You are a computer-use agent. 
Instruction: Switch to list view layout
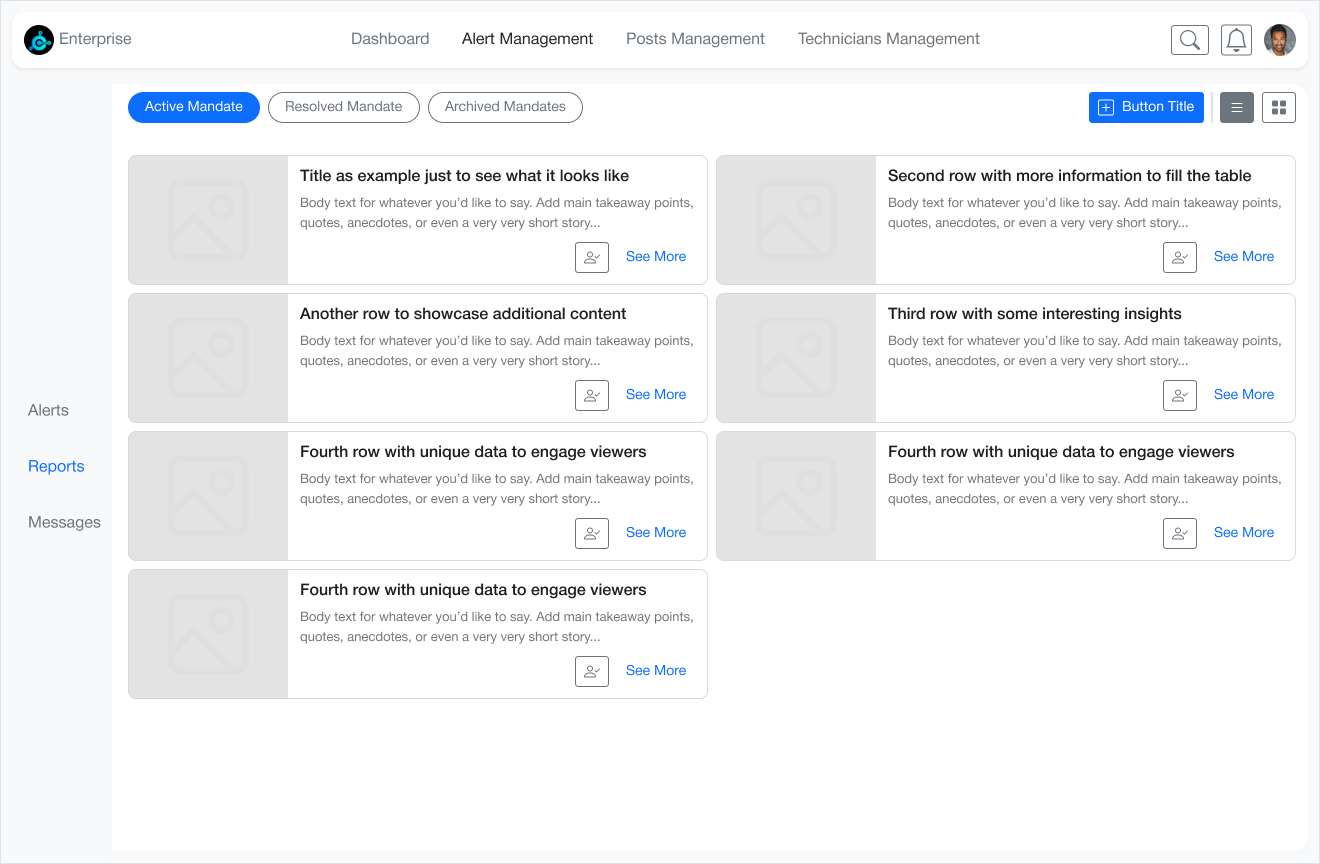1237,107
